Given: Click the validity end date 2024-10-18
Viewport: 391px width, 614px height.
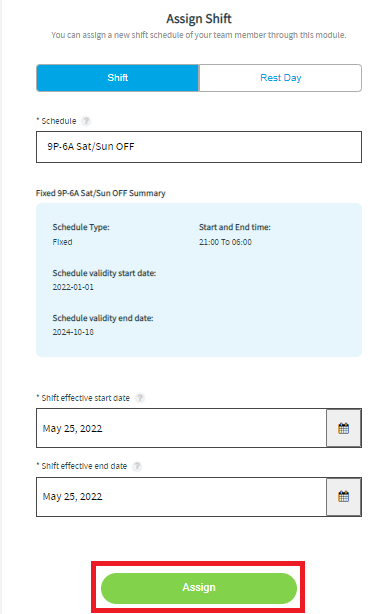Looking at the screenshot, I should click(73, 332).
